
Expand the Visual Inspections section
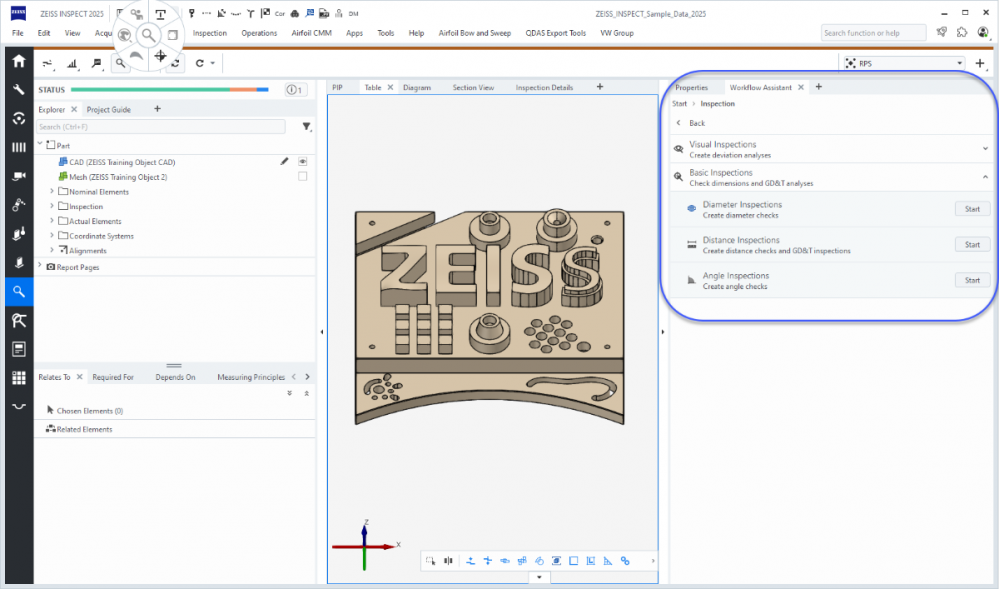(x=985, y=149)
